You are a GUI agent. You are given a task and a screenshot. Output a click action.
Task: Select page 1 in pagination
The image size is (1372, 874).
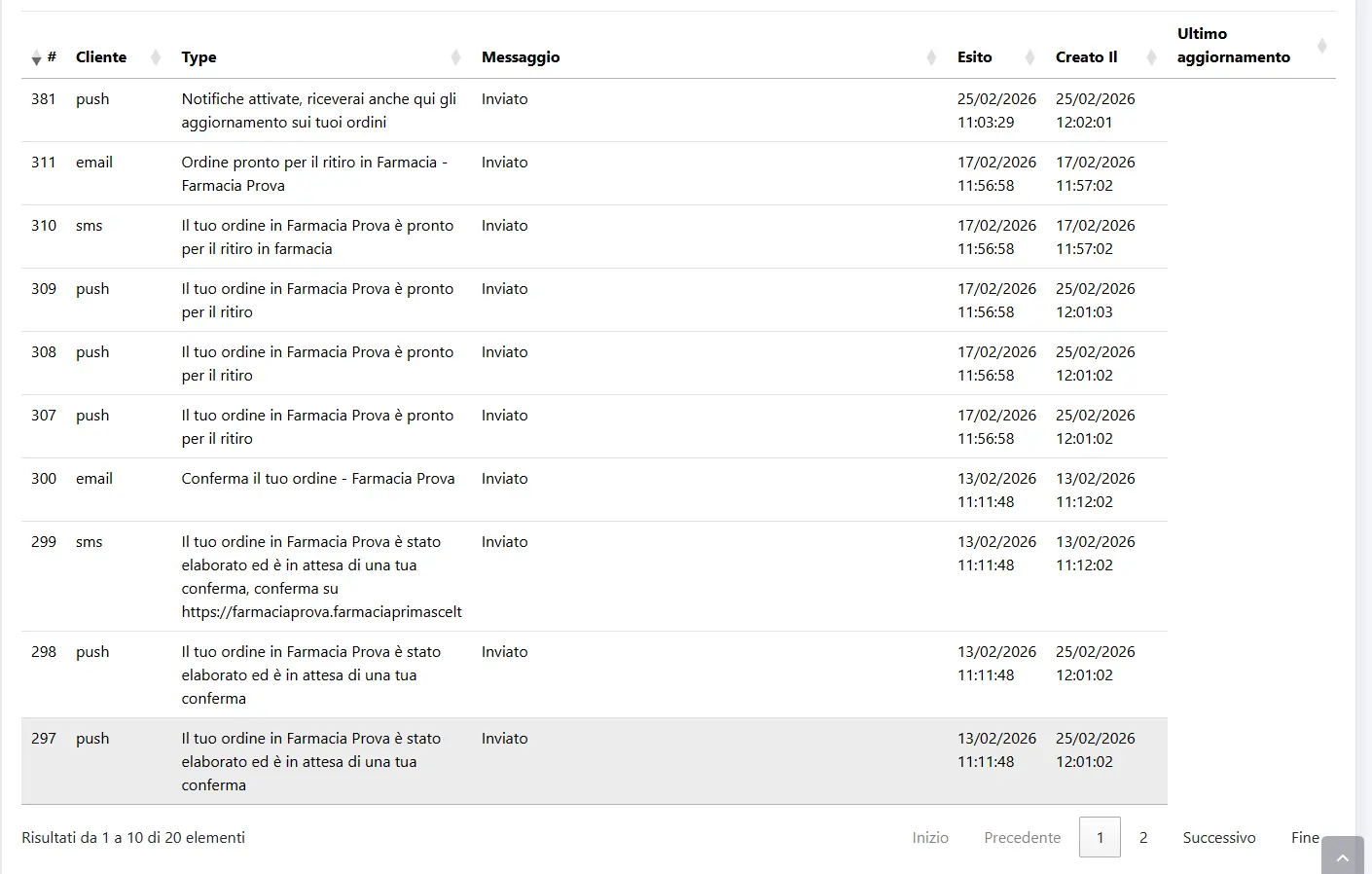coord(1100,837)
